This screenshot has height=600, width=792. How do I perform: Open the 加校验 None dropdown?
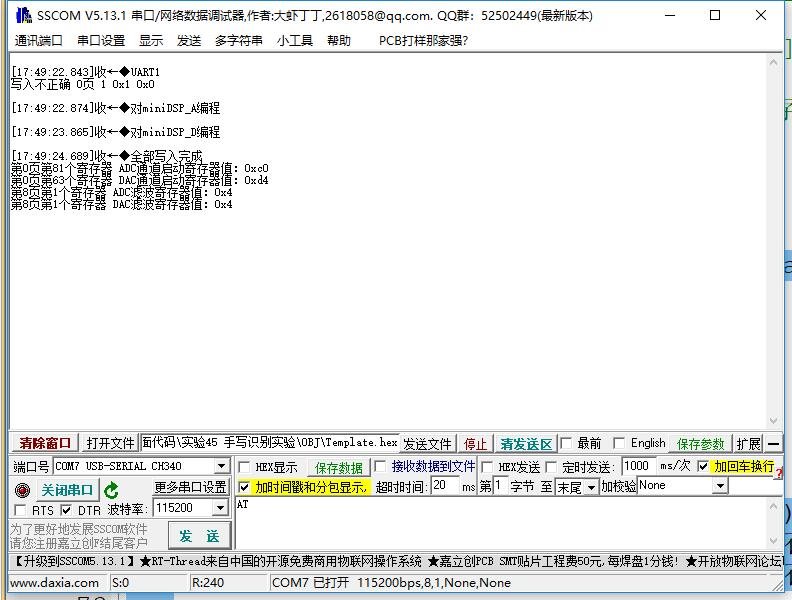pyautogui.click(x=721, y=486)
